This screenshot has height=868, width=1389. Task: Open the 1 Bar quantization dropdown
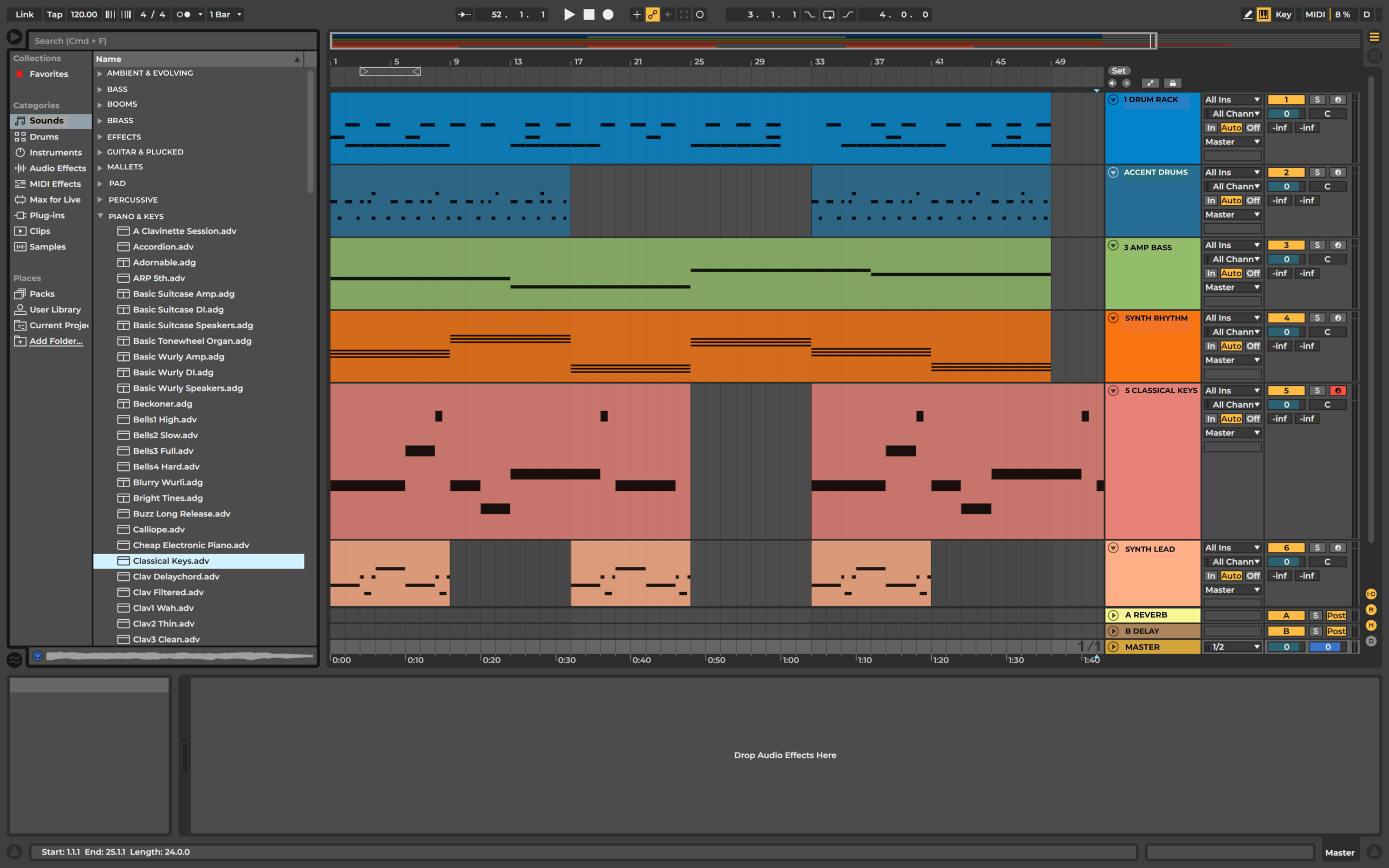[x=225, y=14]
